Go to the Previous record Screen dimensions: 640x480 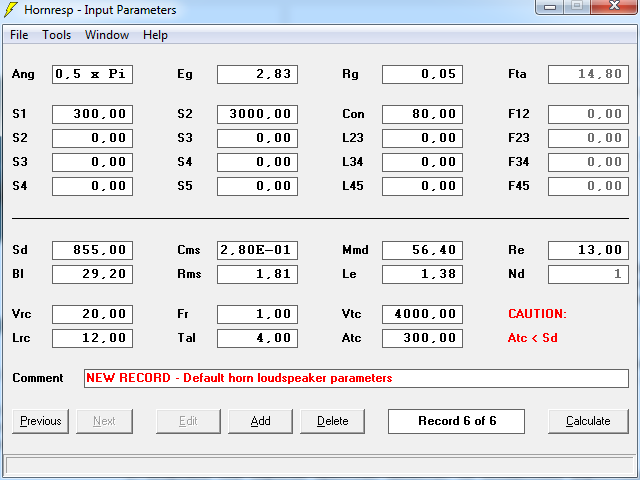coord(40,421)
